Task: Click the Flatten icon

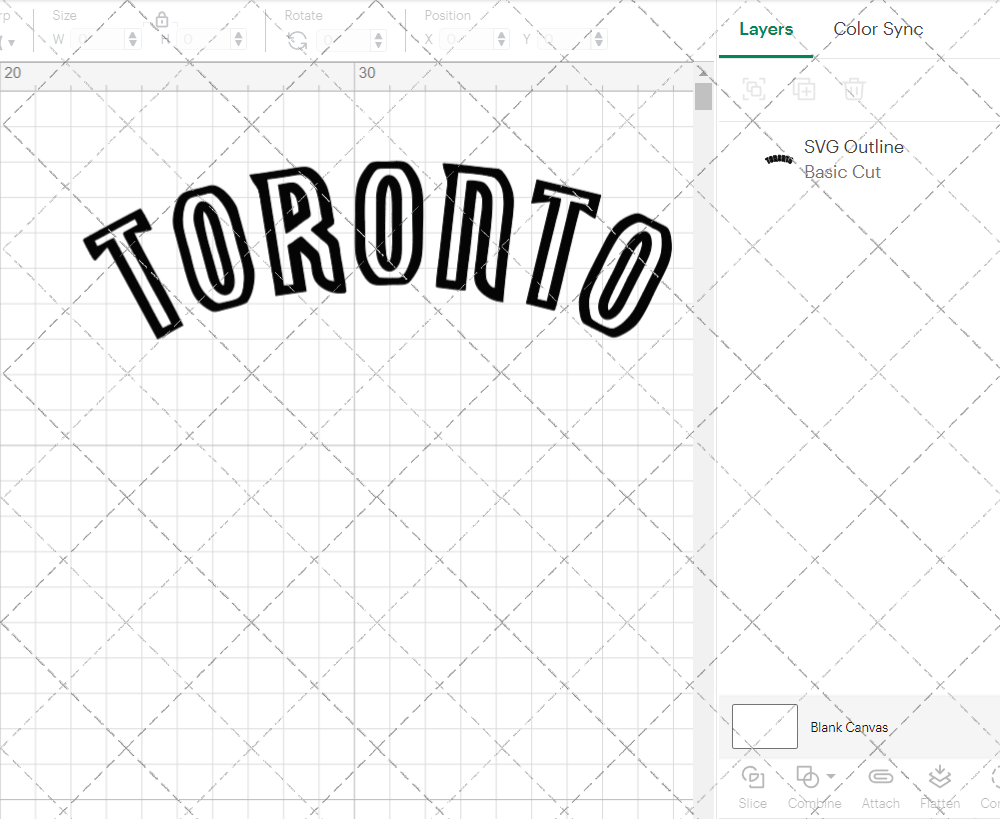Action: coord(939,777)
